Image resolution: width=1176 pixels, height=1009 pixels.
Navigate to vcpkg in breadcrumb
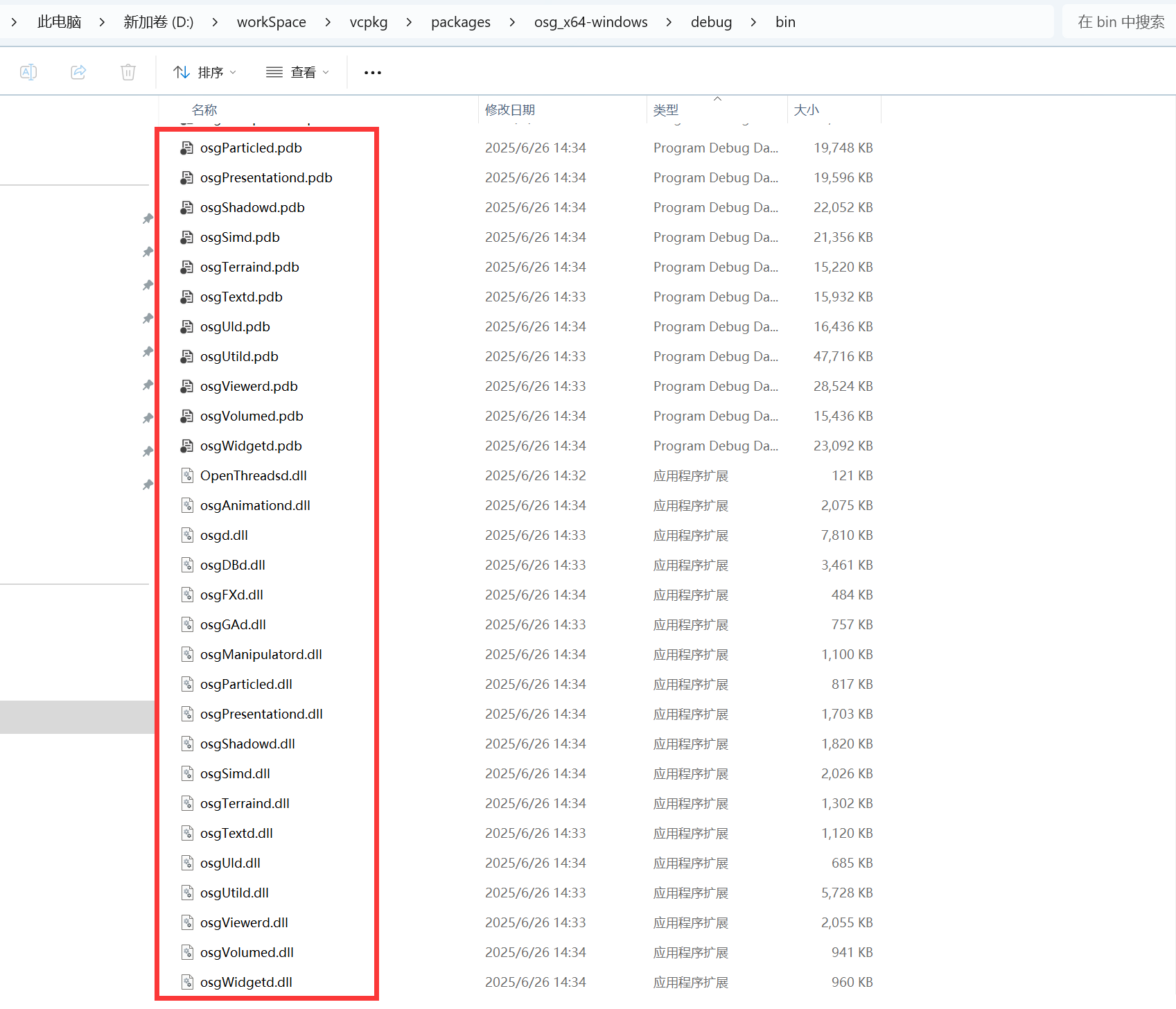click(369, 22)
